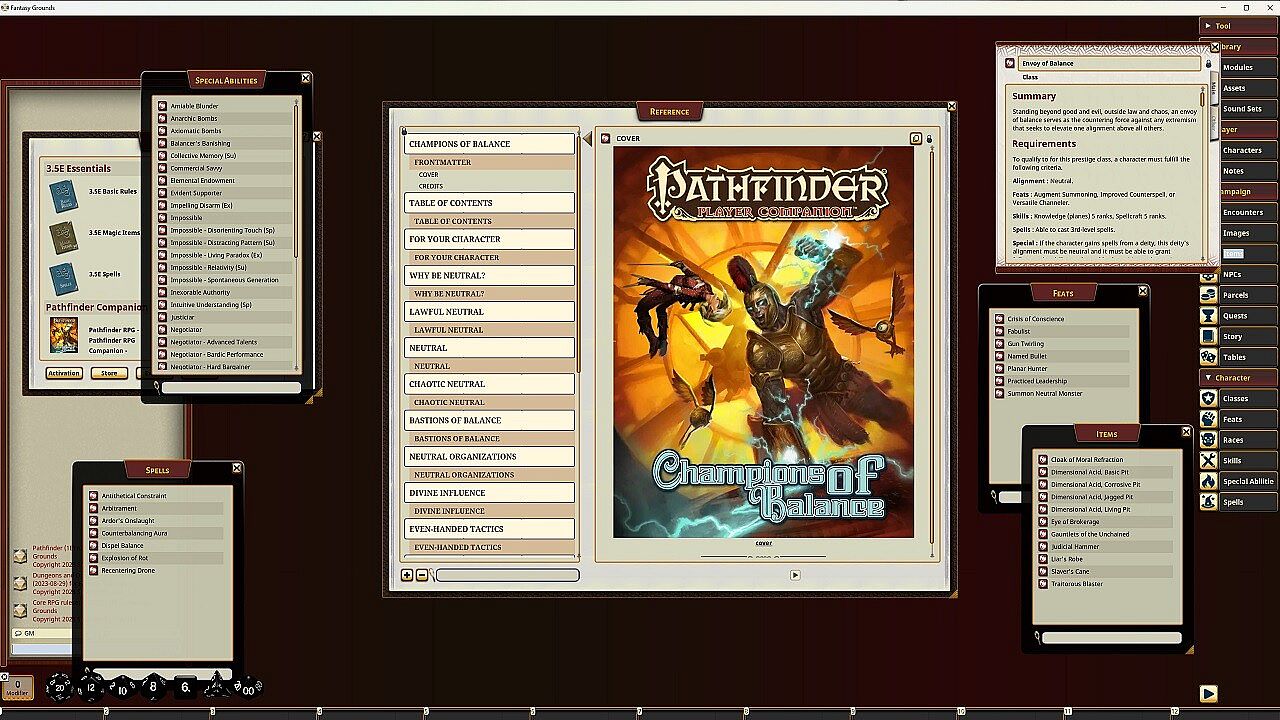Open the Even-Handed Tactics chapter
This screenshot has width=1280, height=720.
coord(489,529)
